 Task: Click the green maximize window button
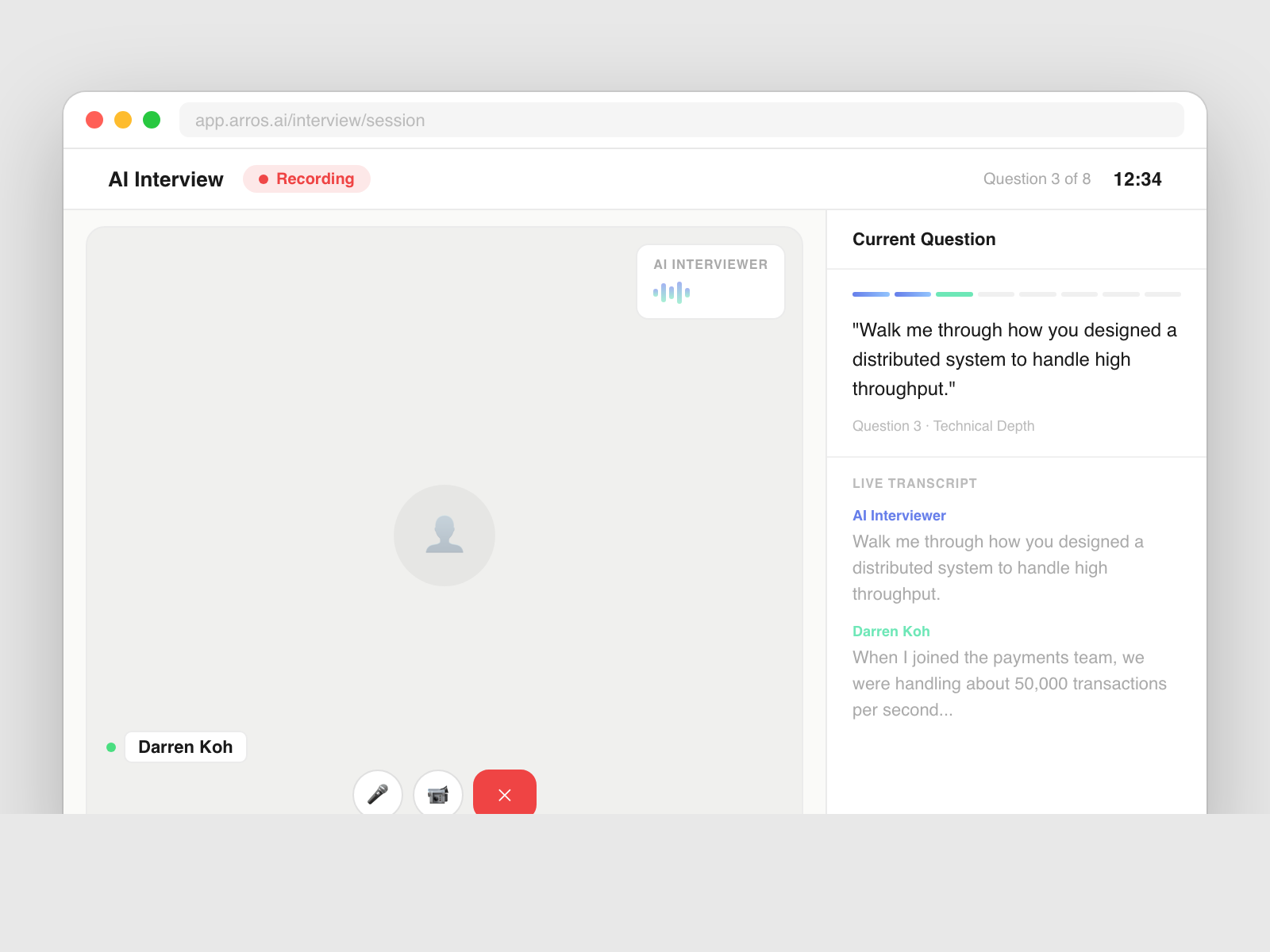point(152,120)
